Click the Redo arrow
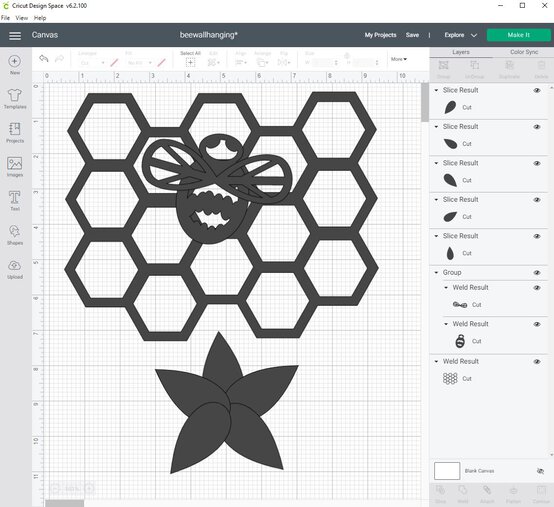Image resolution: width=554 pixels, height=507 pixels. pos(59,58)
